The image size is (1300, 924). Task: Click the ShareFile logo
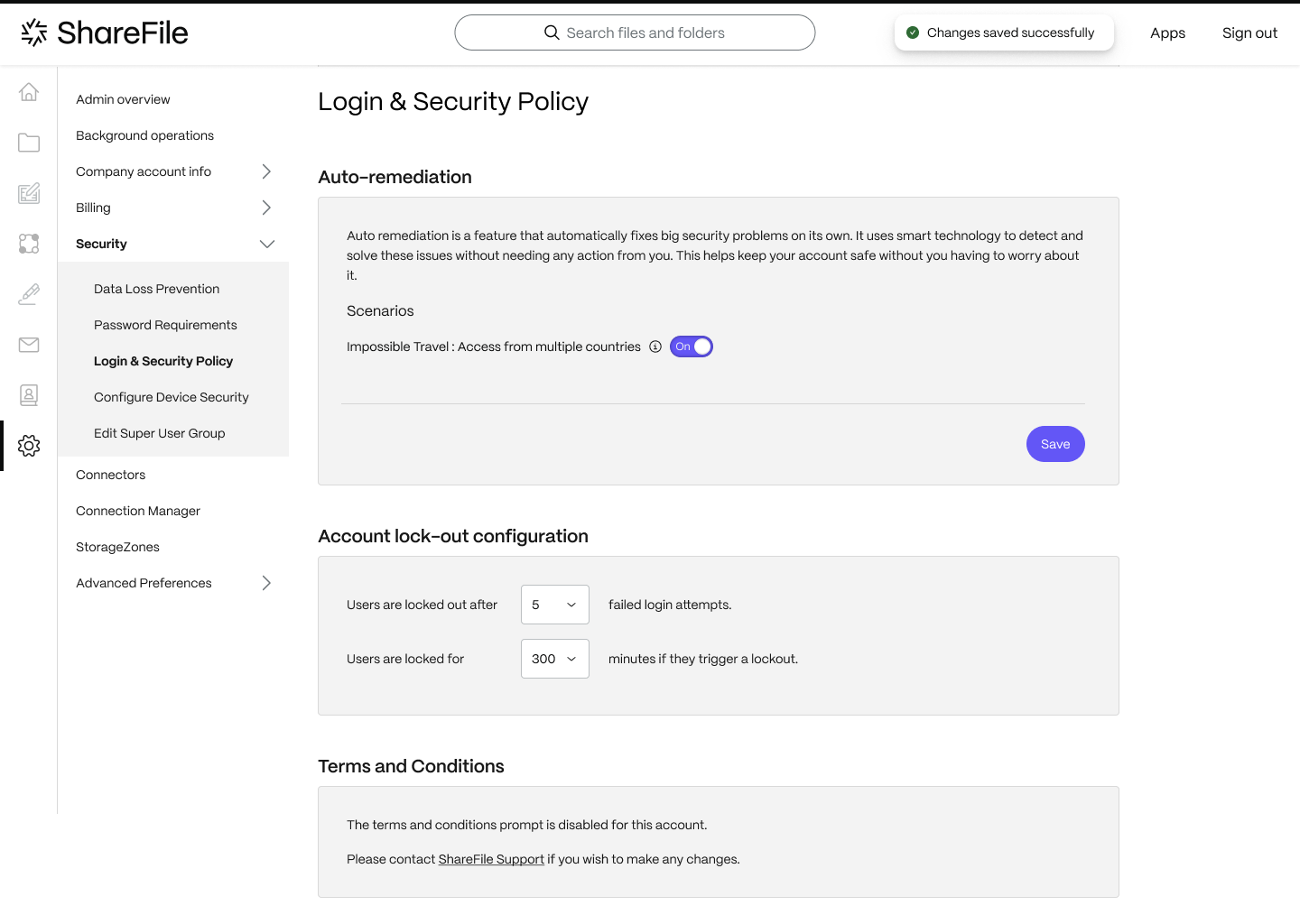coord(105,32)
